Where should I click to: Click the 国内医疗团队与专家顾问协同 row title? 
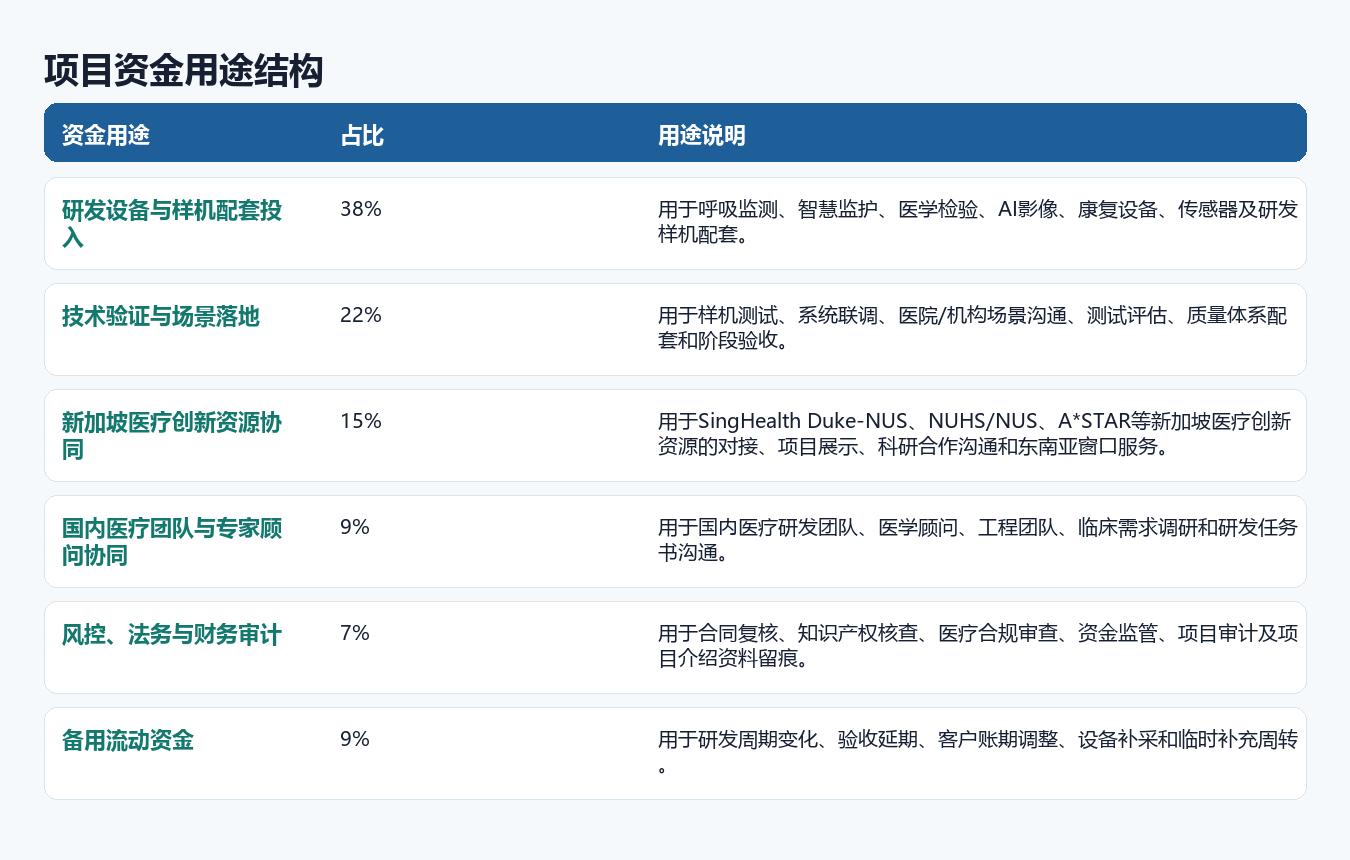pos(172,542)
